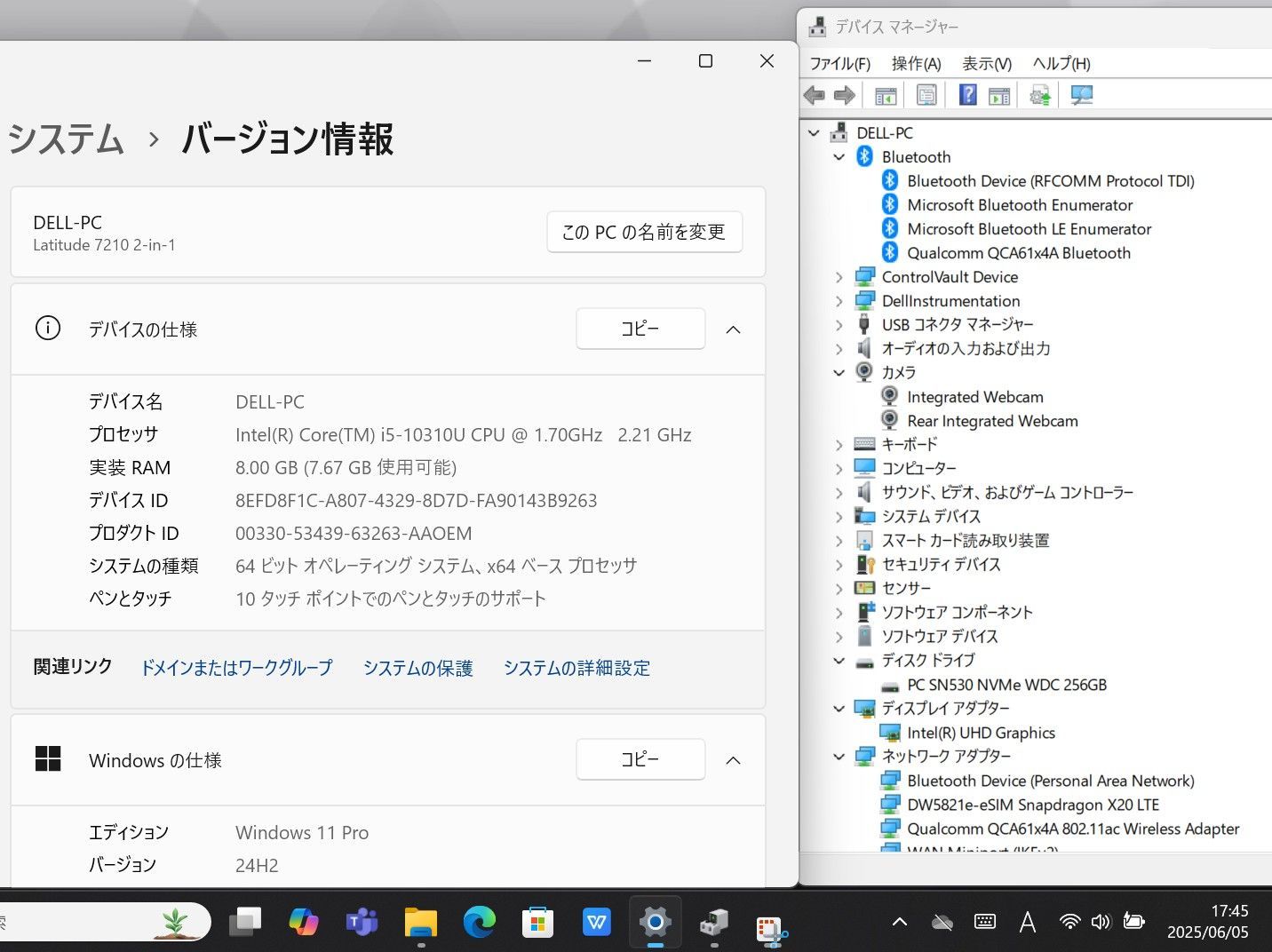The image size is (1272, 952).
Task: Collapse the デバイスの仕様 section chevron
Action: pyautogui.click(x=733, y=329)
